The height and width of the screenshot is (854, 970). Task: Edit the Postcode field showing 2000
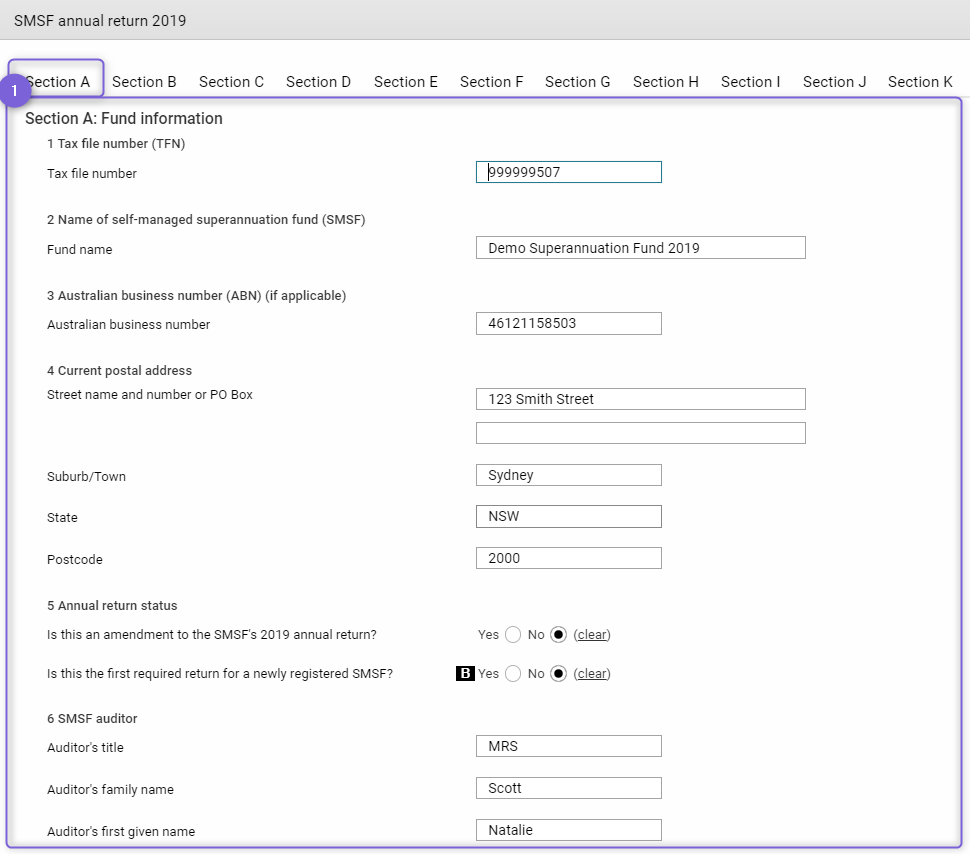[x=569, y=558]
